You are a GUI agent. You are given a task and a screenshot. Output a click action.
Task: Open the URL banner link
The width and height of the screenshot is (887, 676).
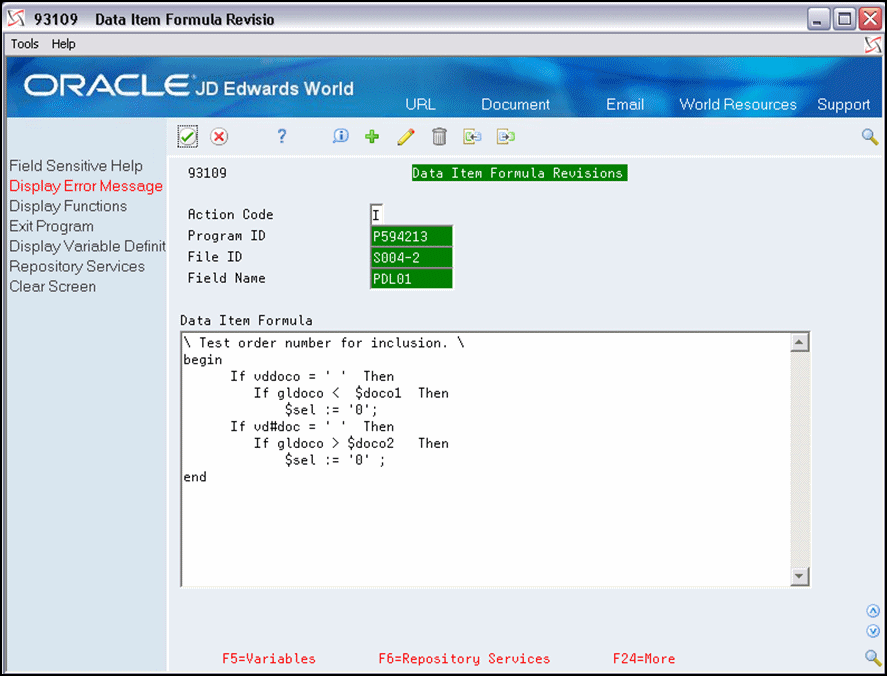pos(420,104)
